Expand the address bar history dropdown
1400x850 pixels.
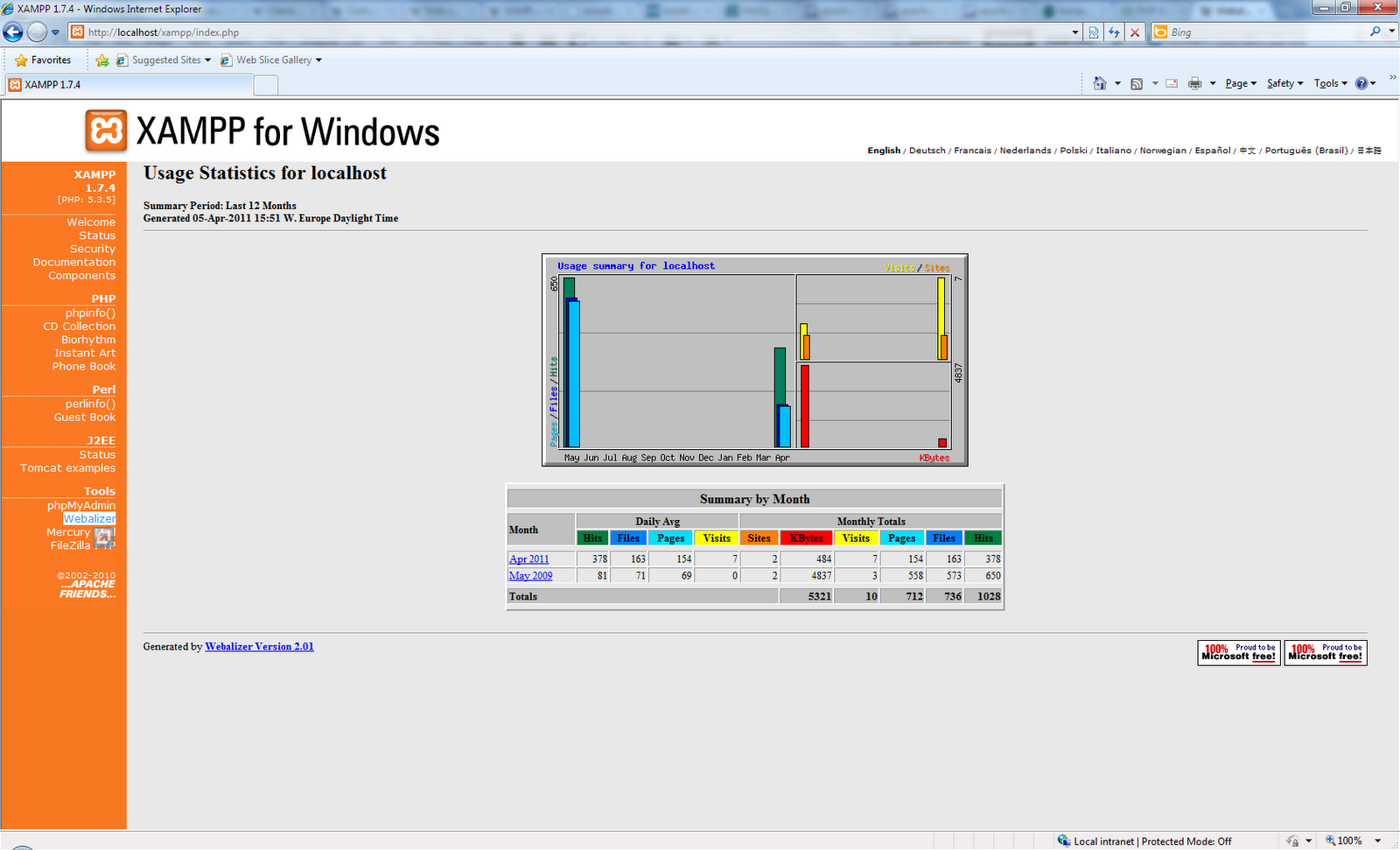click(x=1075, y=32)
